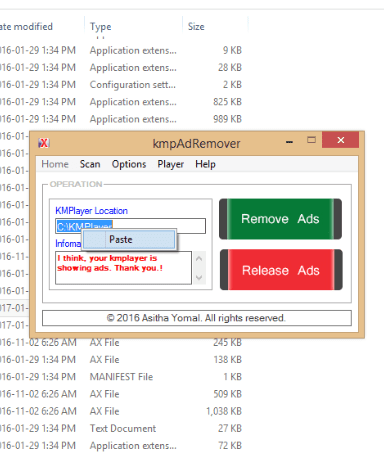Click the up arrow of information scrollbar
The image size is (384, 464).
pyautogui.click(x=199, y=258)
